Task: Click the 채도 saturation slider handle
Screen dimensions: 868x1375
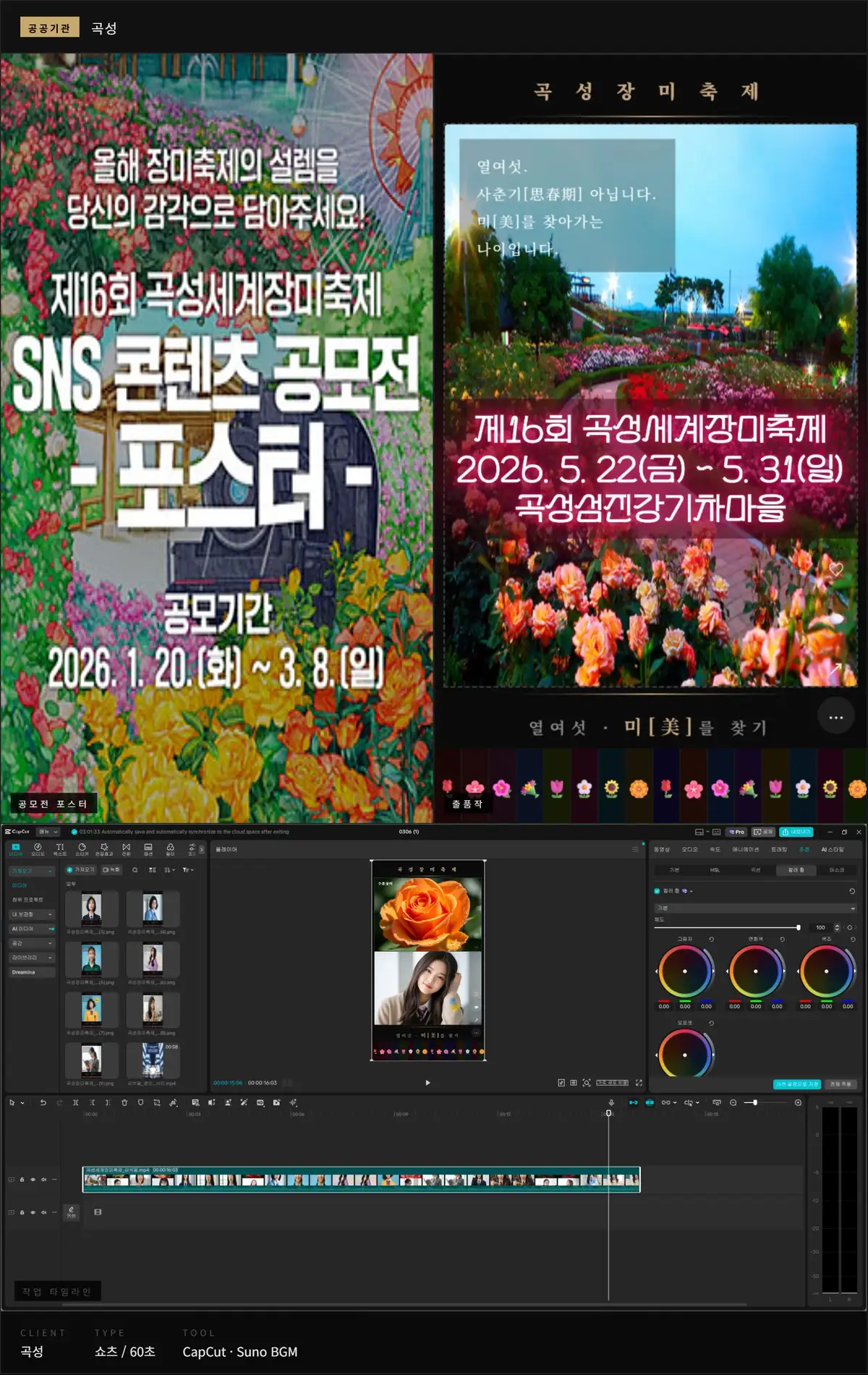Action: point(799,927)
